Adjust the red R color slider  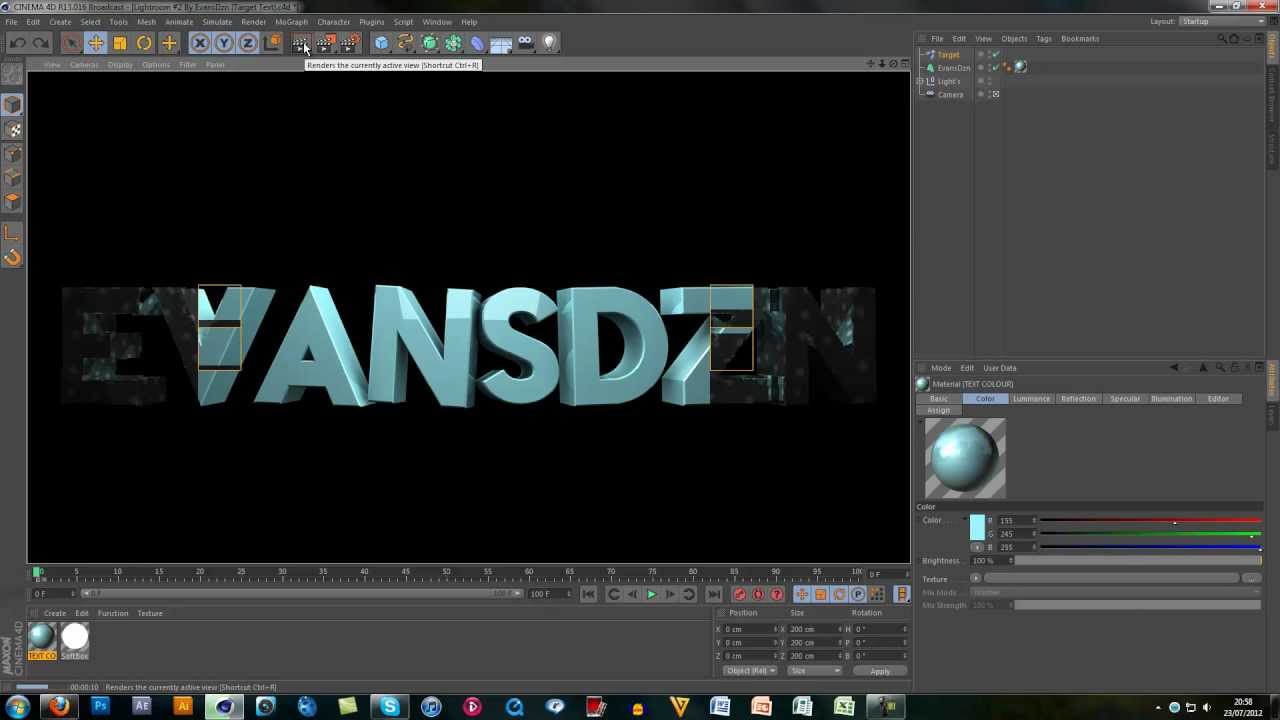click(1151, 521)
